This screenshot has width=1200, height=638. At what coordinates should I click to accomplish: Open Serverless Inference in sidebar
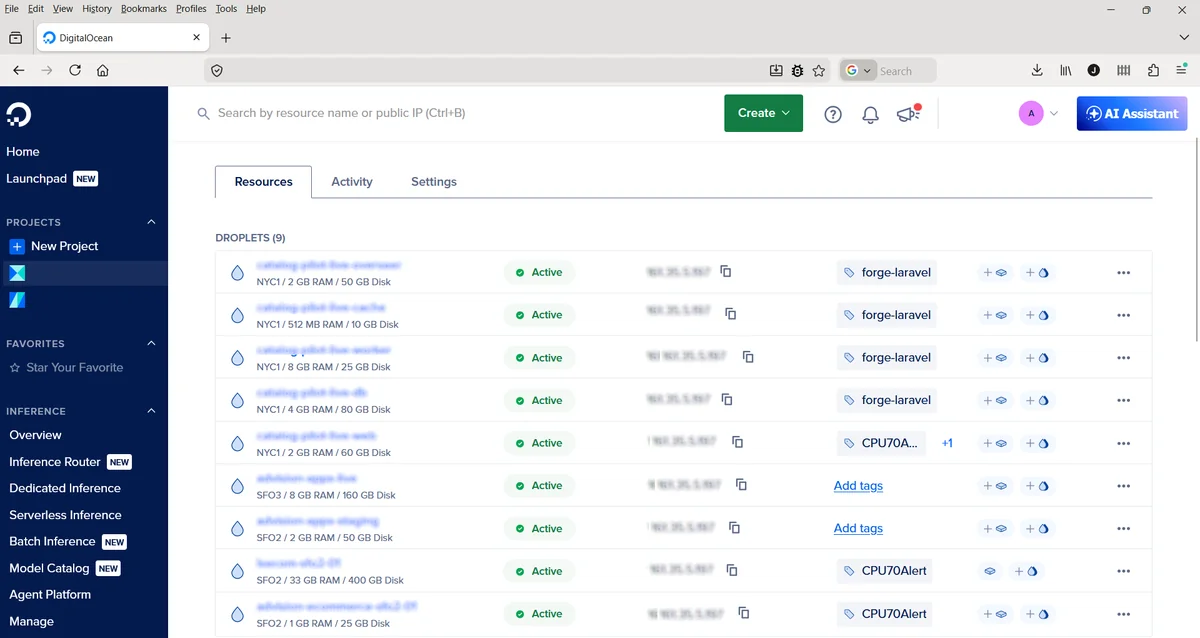66,515
